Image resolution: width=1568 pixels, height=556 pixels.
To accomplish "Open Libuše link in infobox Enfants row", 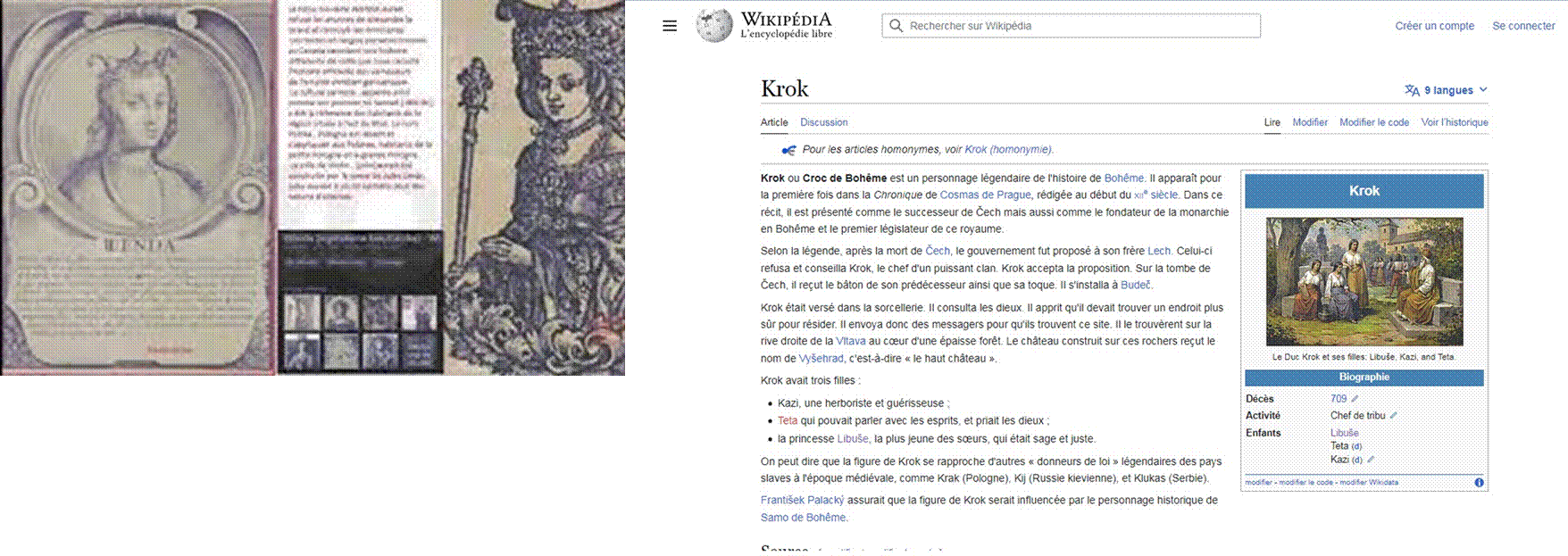I will 1345,433.
